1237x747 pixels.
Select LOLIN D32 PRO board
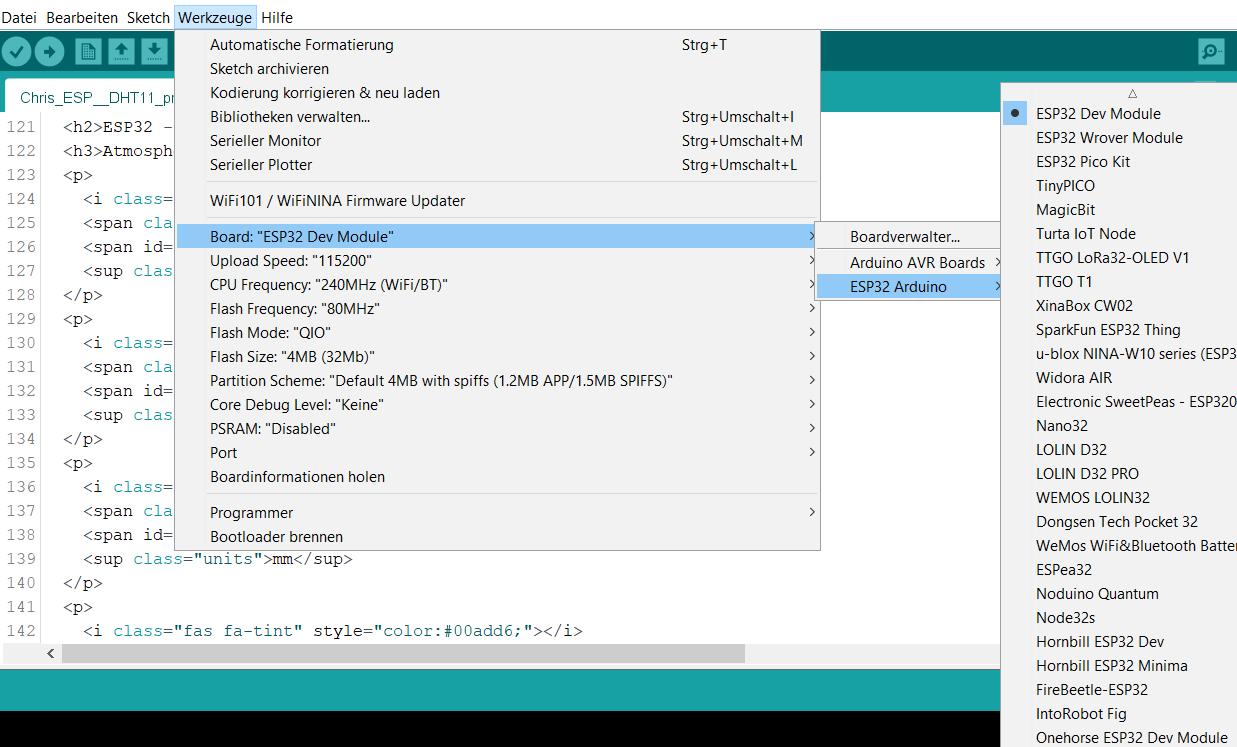coord(1087,474)
